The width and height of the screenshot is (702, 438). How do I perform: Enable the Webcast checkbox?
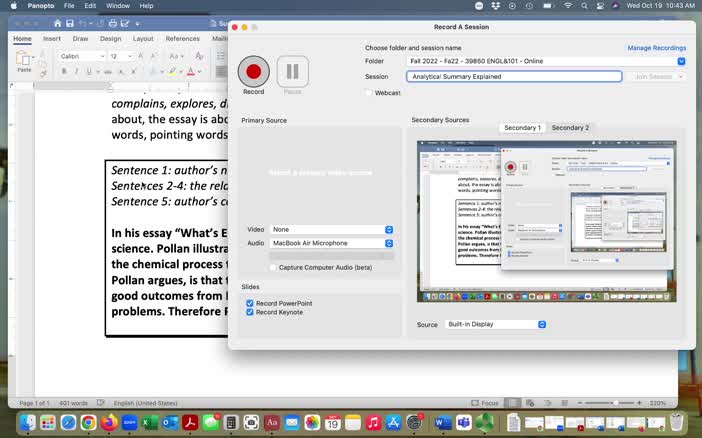coord(369,93)
